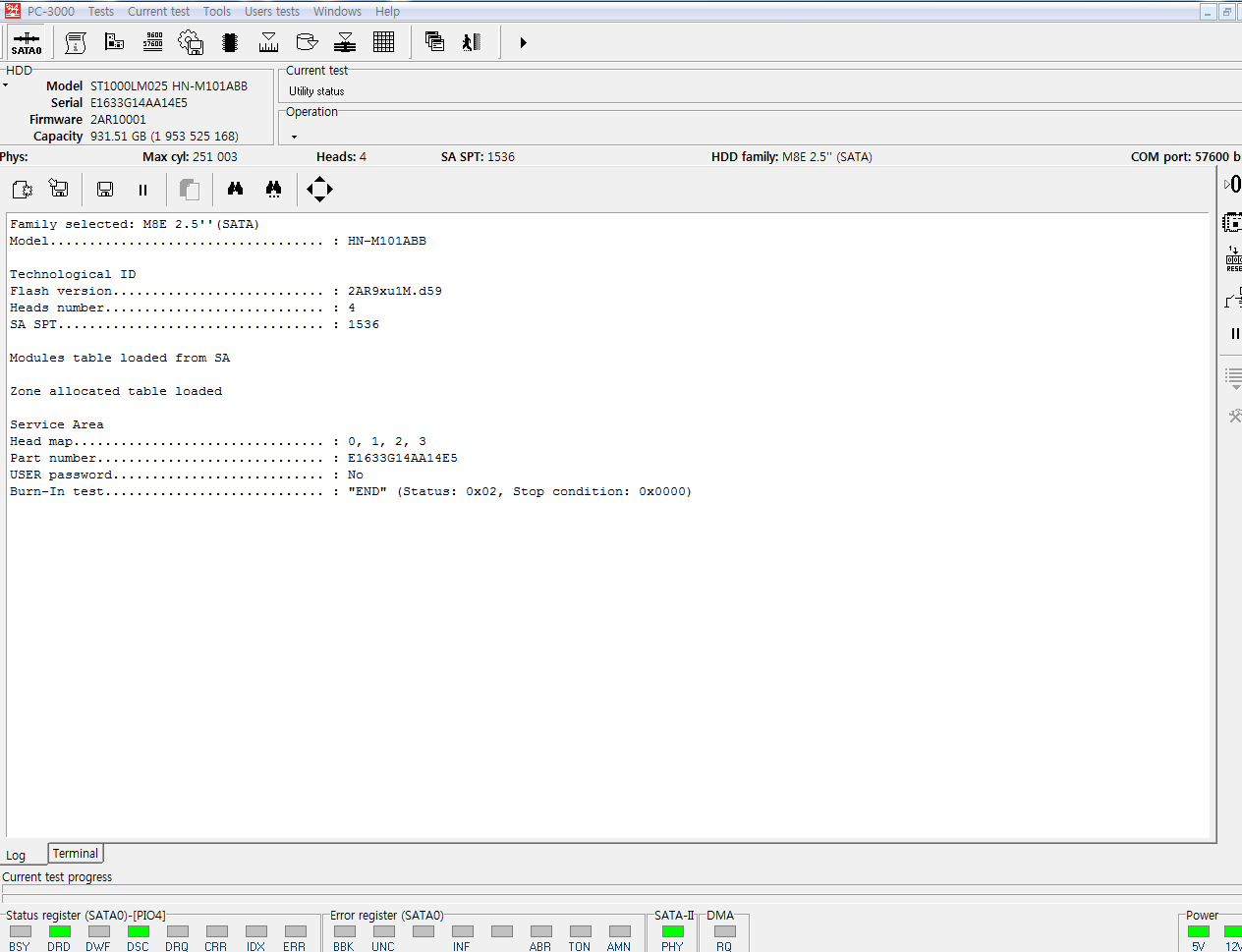This screenshot has height=952, width=1242.
Task: Click the DMA RQ indicator
Action: click(725, 931)
